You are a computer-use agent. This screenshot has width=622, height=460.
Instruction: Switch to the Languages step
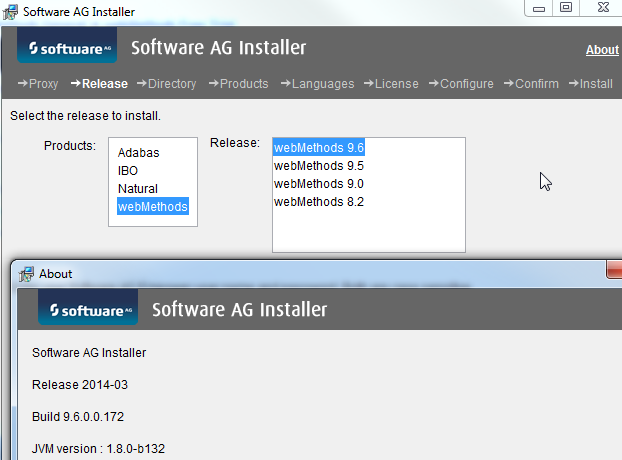[317, 84]
